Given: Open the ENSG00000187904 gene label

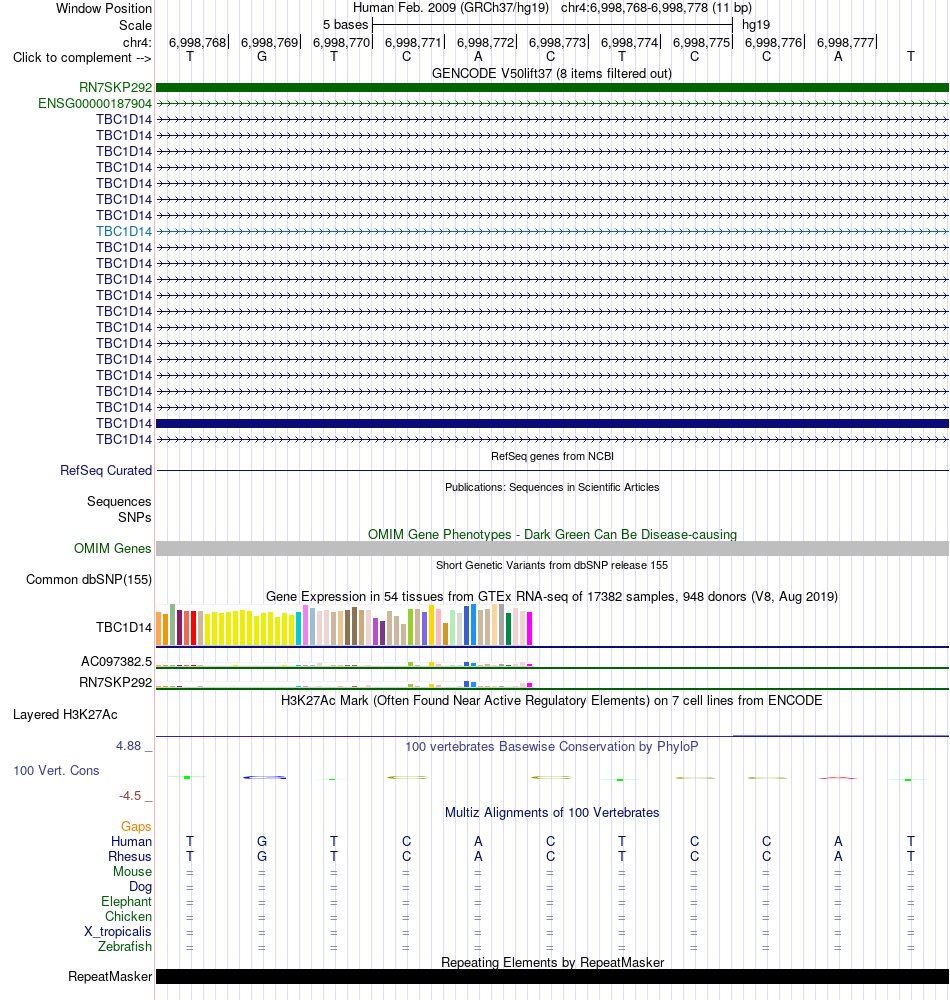Looking at the screenshot, I should [95, 103].
